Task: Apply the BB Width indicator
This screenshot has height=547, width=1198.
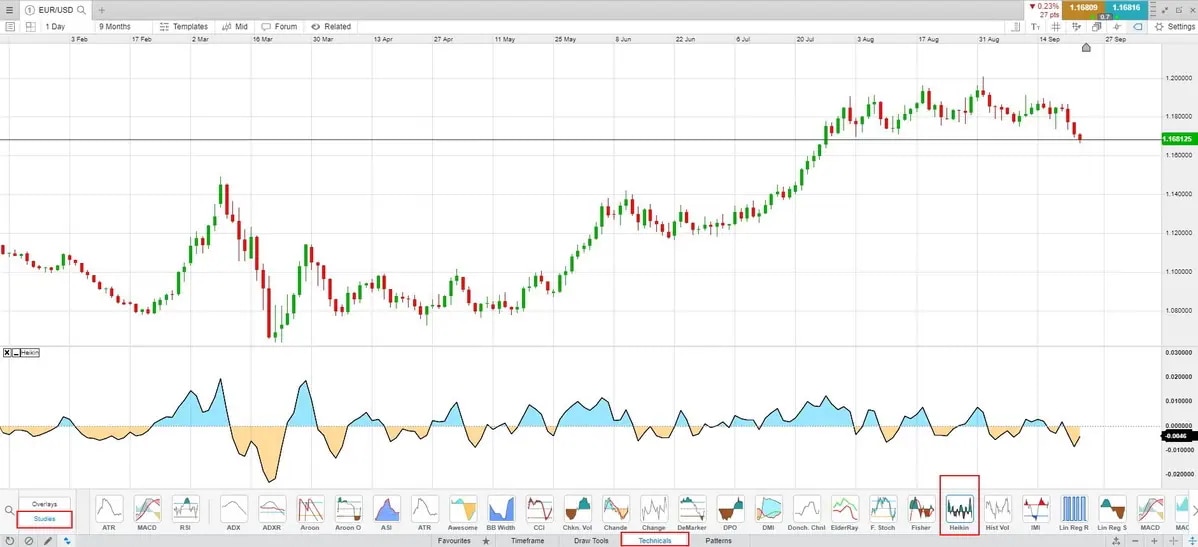Action: [499, 510]
